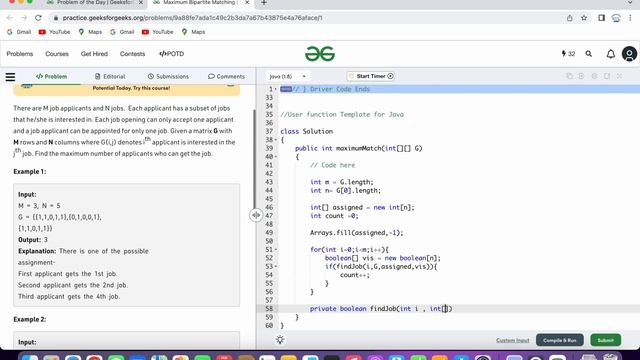Switch to the Submissions tab
This screenshot has width=640, height=360.
point(168,76)
